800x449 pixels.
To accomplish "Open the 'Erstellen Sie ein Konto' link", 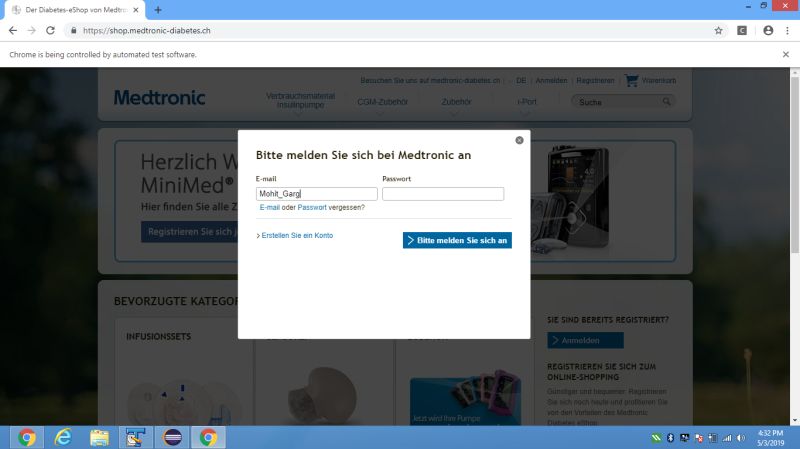I will click(x=297, y=235).
